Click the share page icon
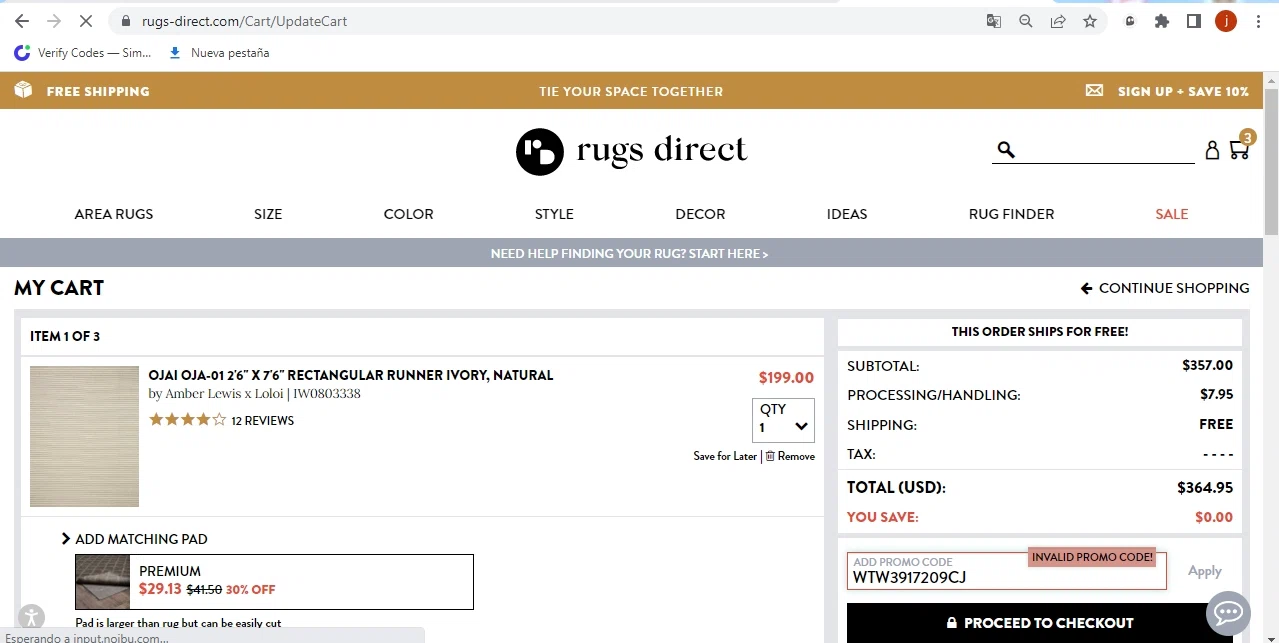The image size is (1279, 643). point(1057,21)
